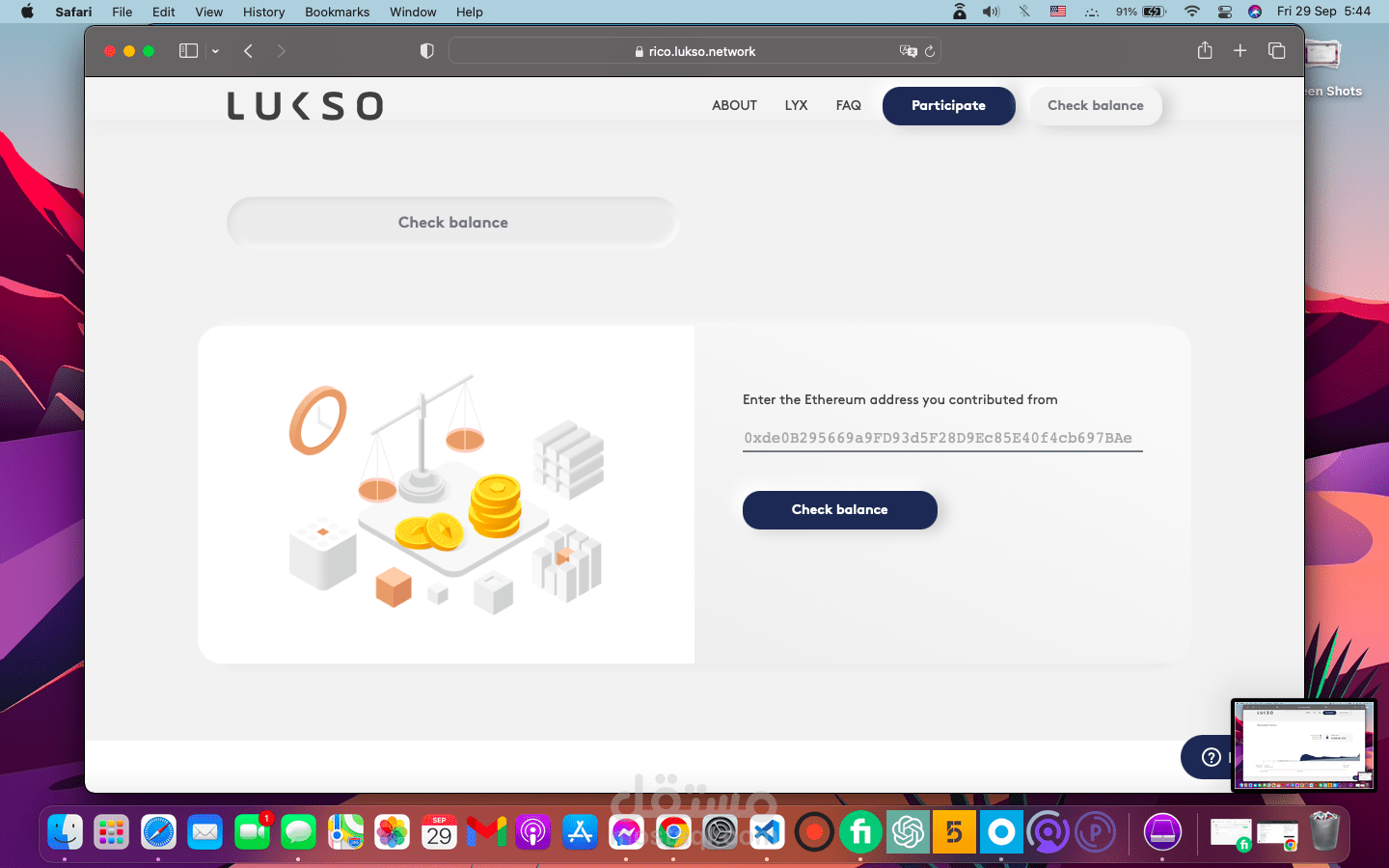
Task: Open Gmail from the Dock
Action: coord(487,831)
